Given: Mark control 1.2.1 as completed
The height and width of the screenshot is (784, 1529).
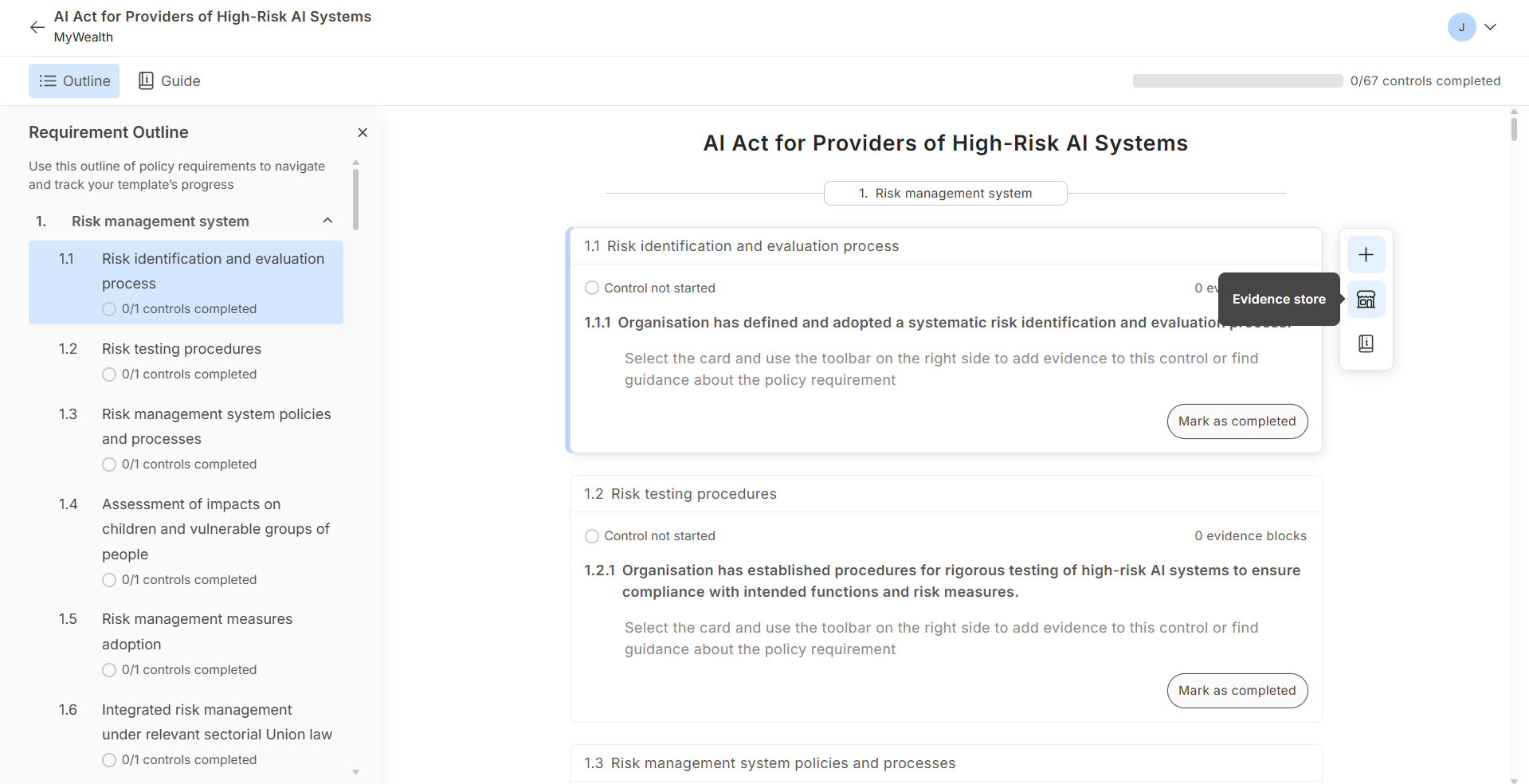Looking at the screenshot, I should [1237, 691].
